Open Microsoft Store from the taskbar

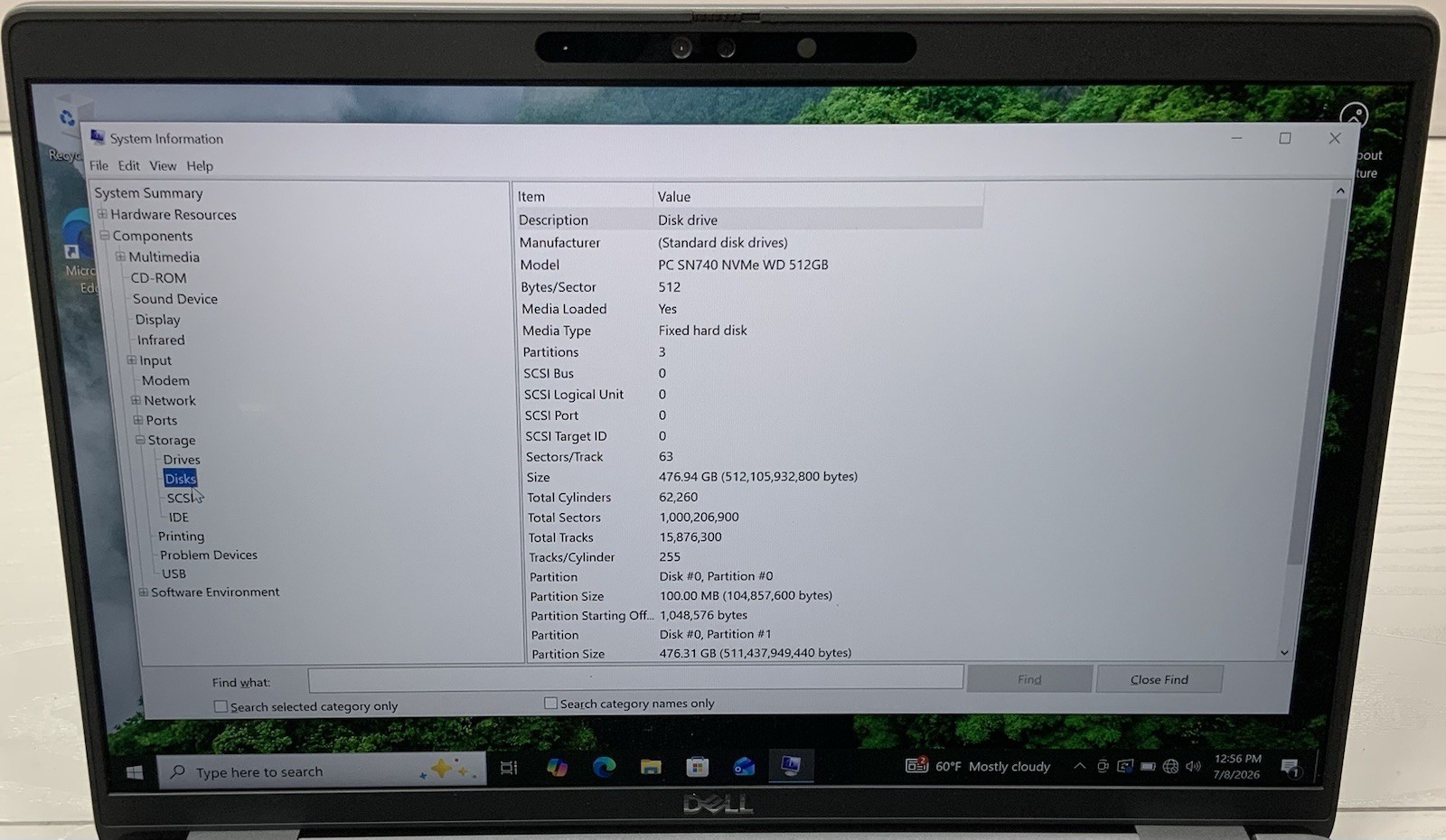697,768
